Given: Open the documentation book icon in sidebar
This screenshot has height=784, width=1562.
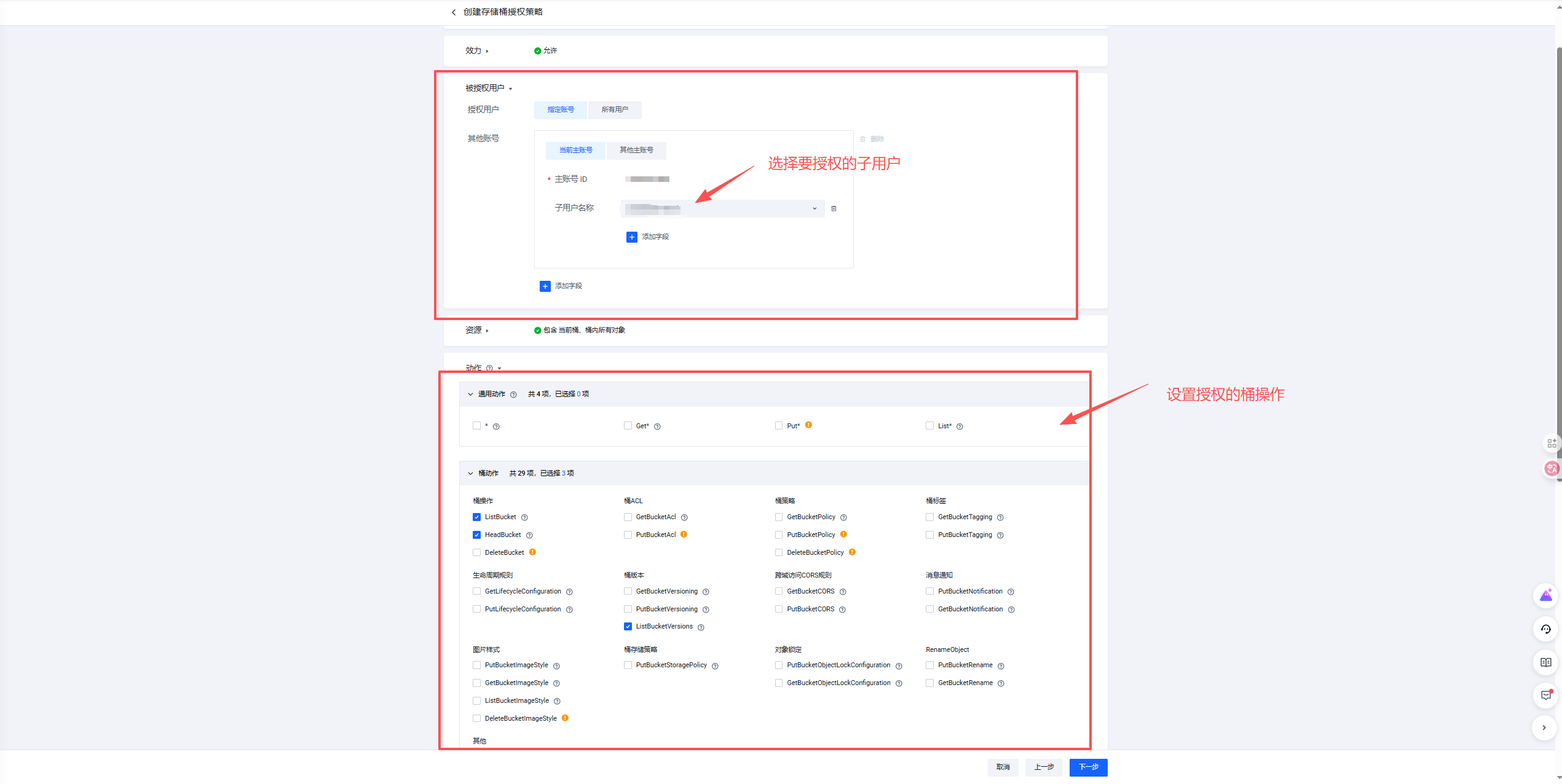Looking at the screenshot, I should tap(1545, 662).
